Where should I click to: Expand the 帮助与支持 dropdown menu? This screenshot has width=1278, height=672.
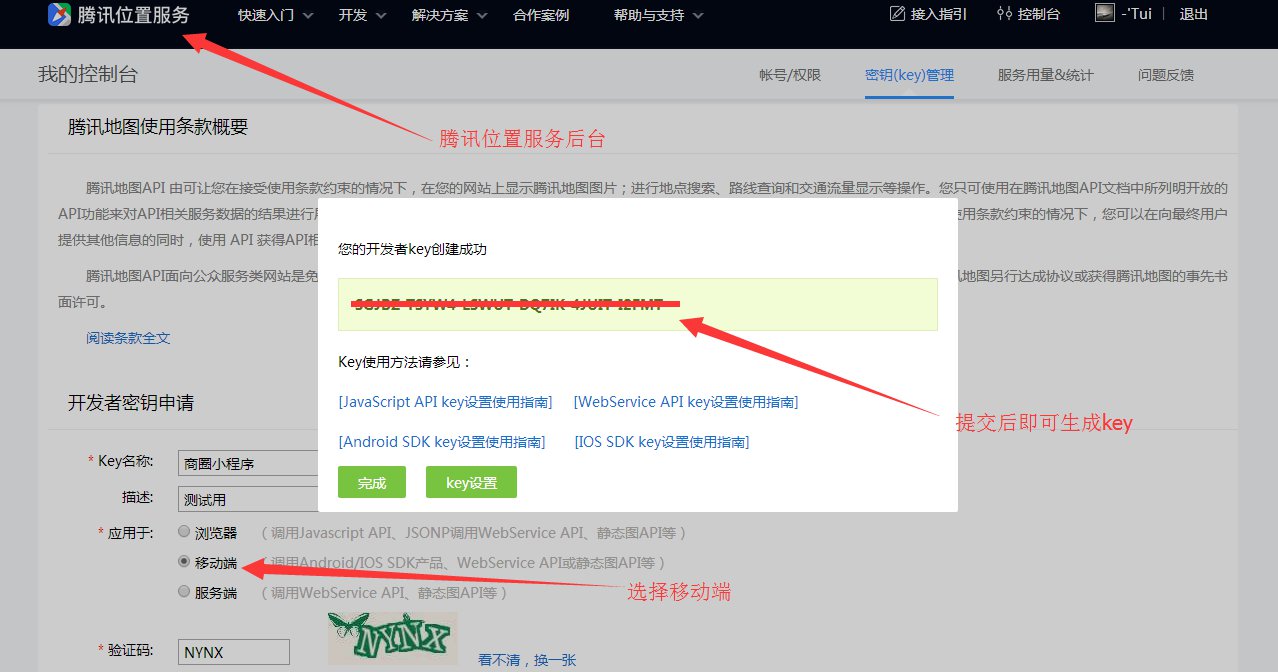tap(659, 15)
